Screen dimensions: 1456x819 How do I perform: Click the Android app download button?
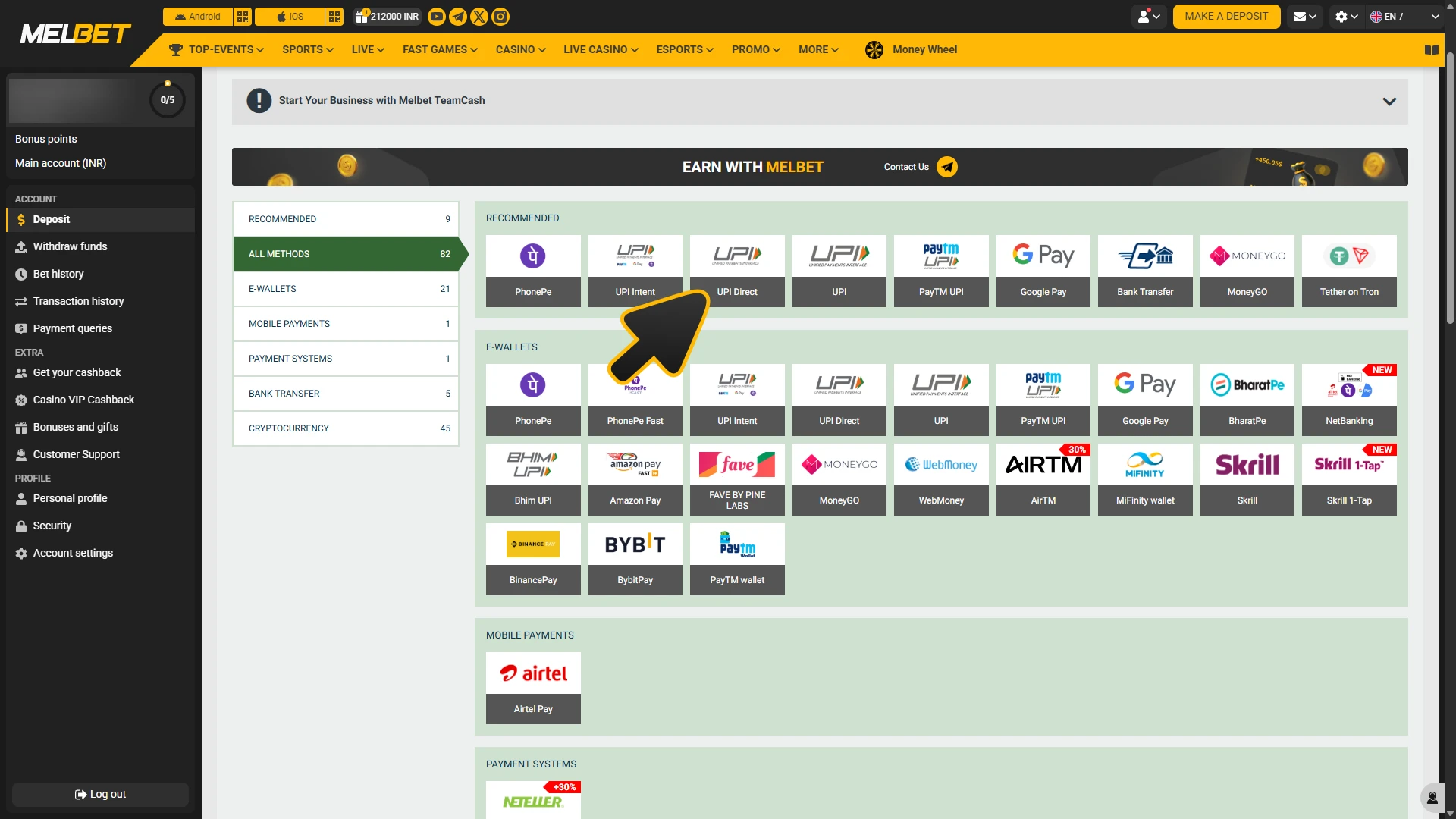[x=198, y=17]
